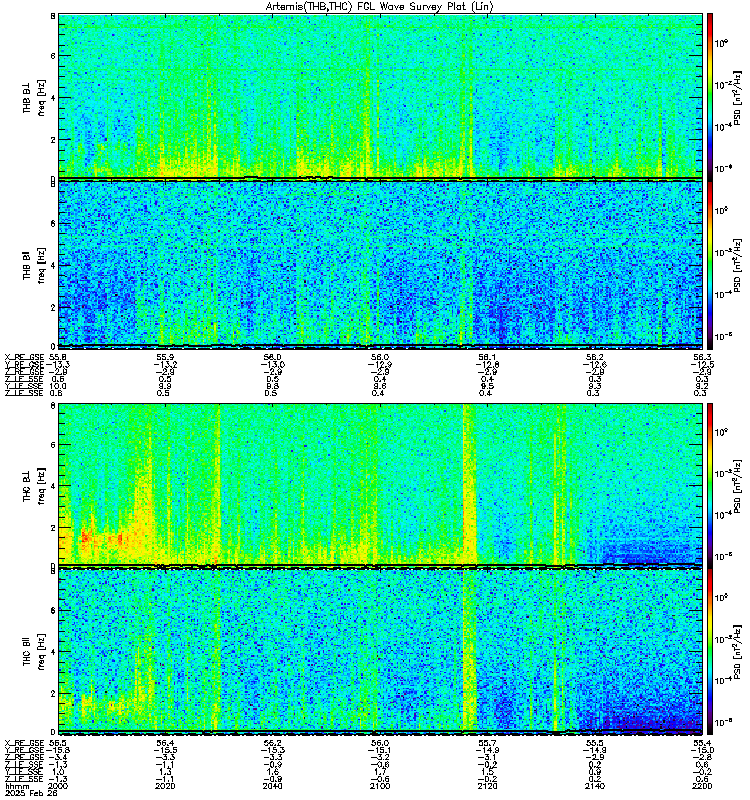Click the THC position value "55.7"
Screen dimensions: 750x800
click(487, 743)
